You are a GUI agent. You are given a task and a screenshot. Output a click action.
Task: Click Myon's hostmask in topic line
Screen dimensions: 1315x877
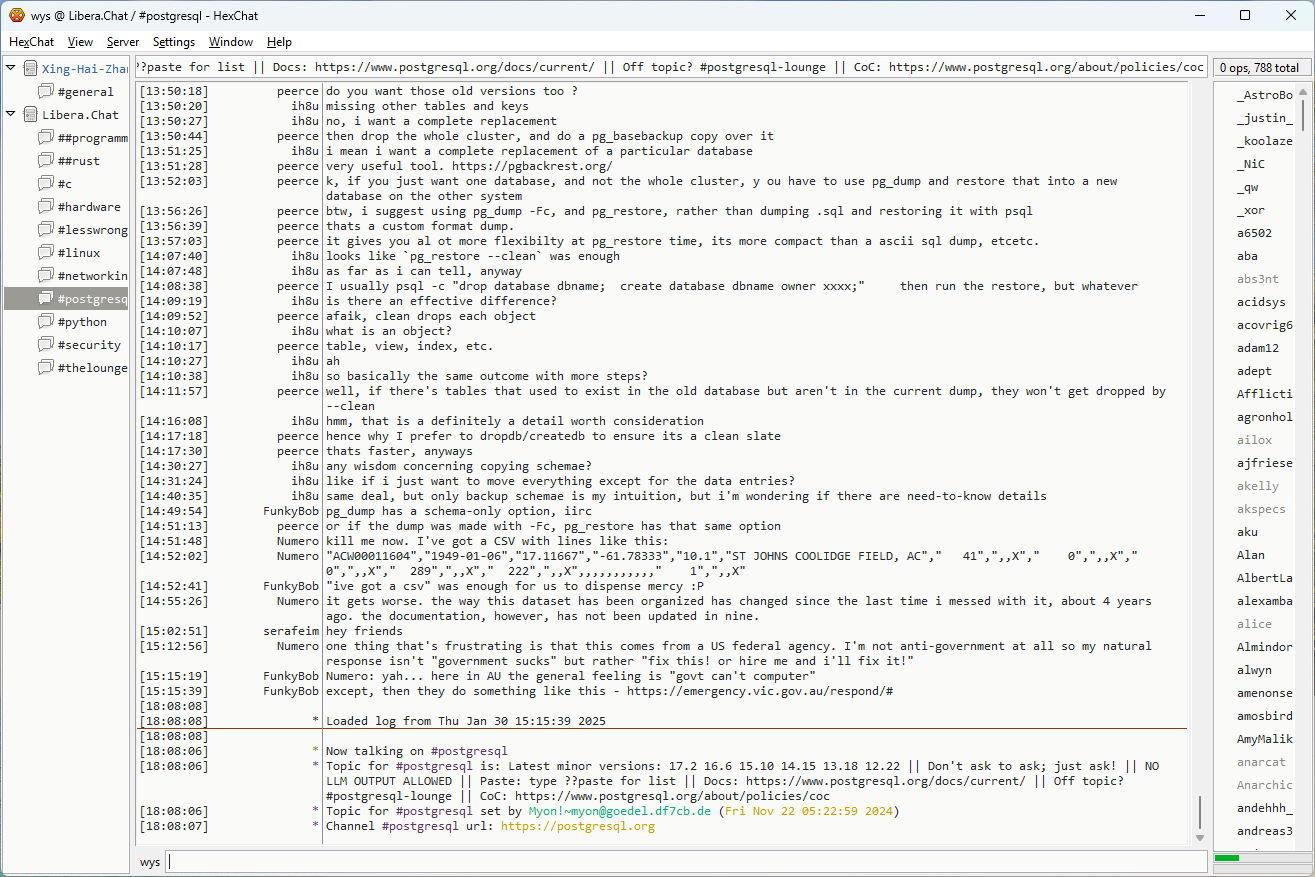pos(620,811)
